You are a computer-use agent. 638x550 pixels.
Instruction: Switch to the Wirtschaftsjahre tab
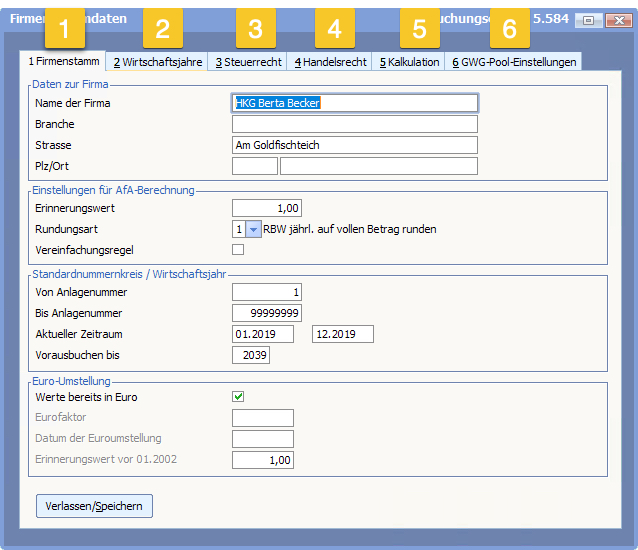(157, 62)
